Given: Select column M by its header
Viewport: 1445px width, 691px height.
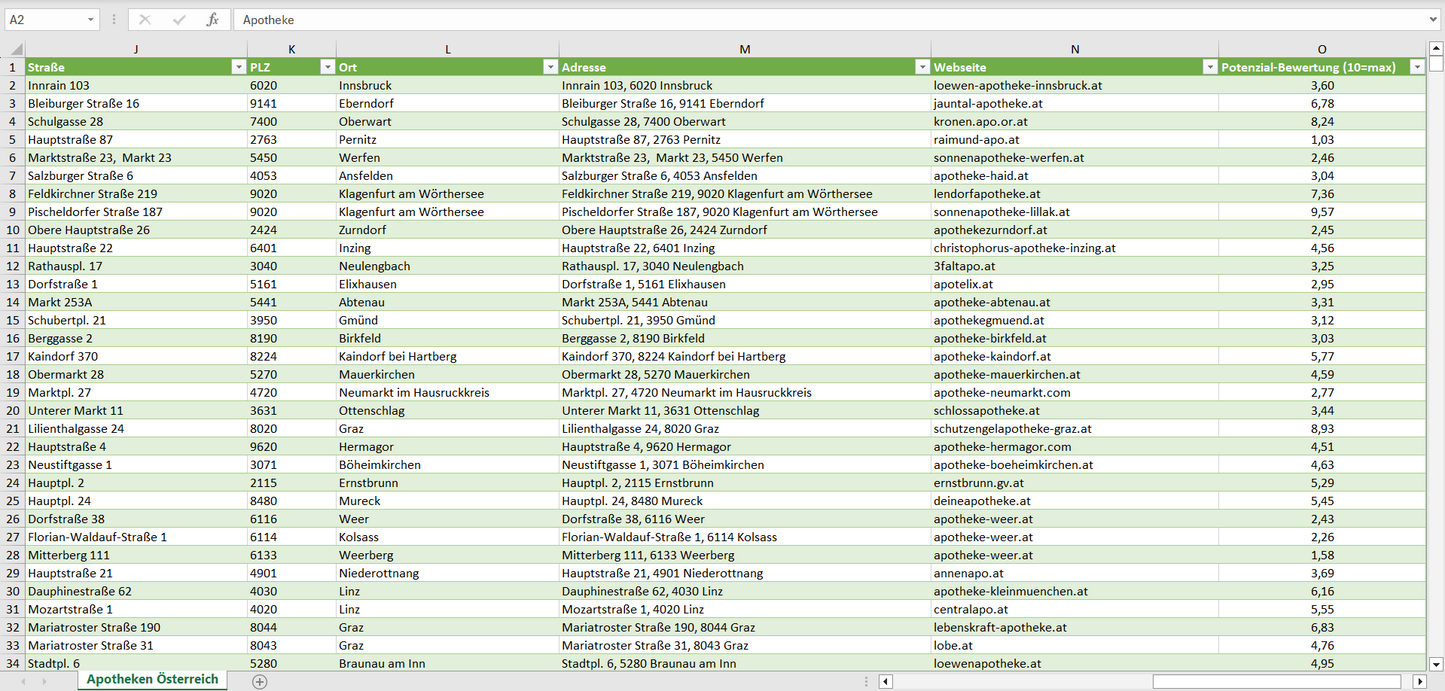Looking at the screenshot, I should 745,48.
